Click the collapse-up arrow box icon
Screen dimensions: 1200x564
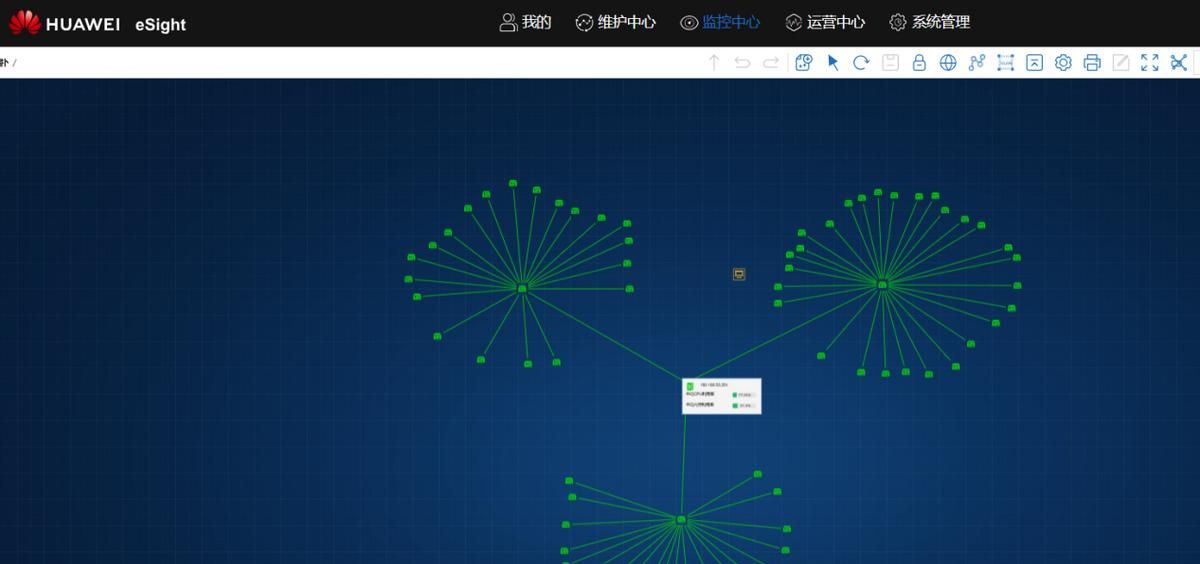click(1034, 63)
